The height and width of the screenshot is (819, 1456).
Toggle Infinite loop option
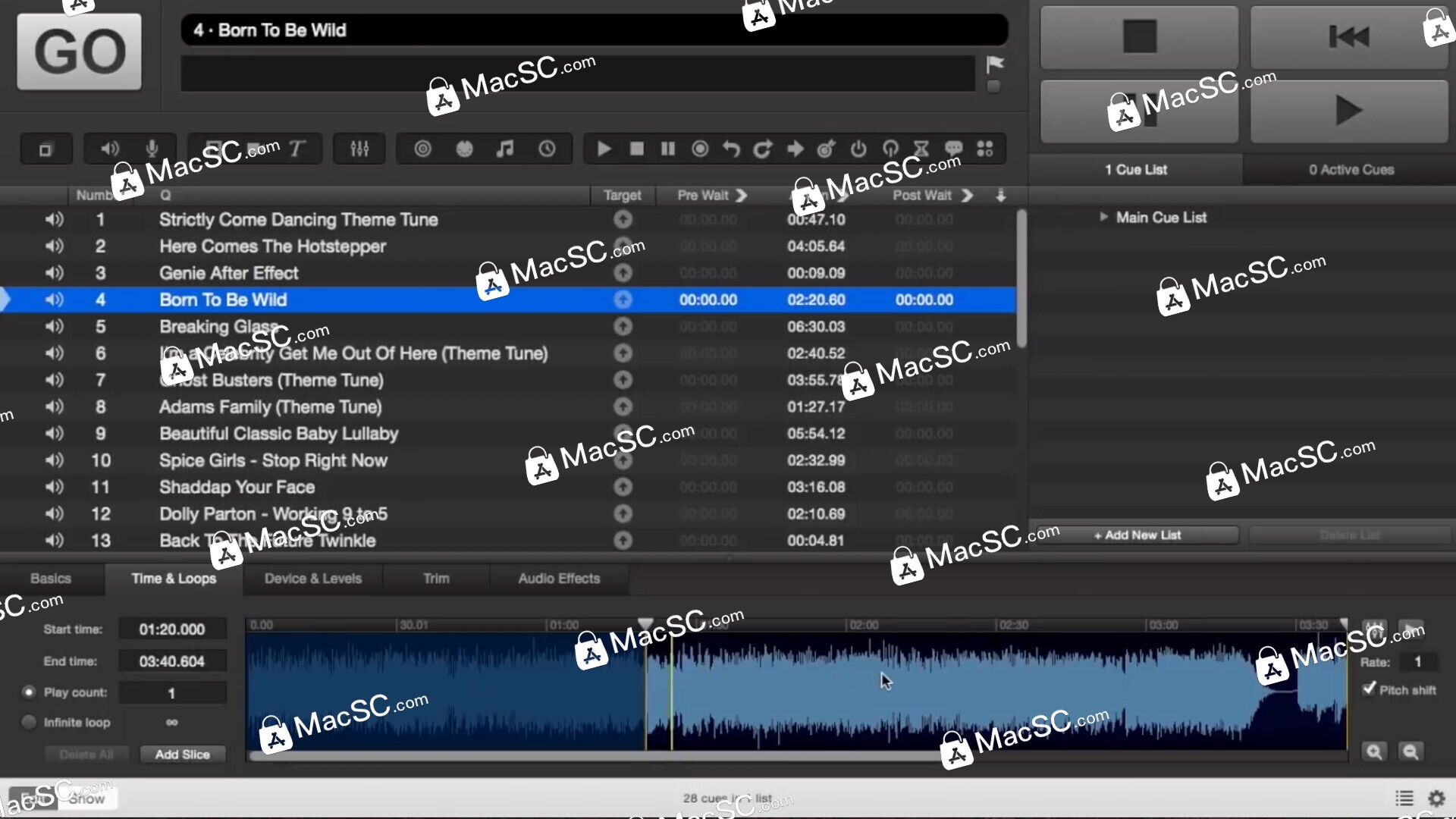(29, 722)
